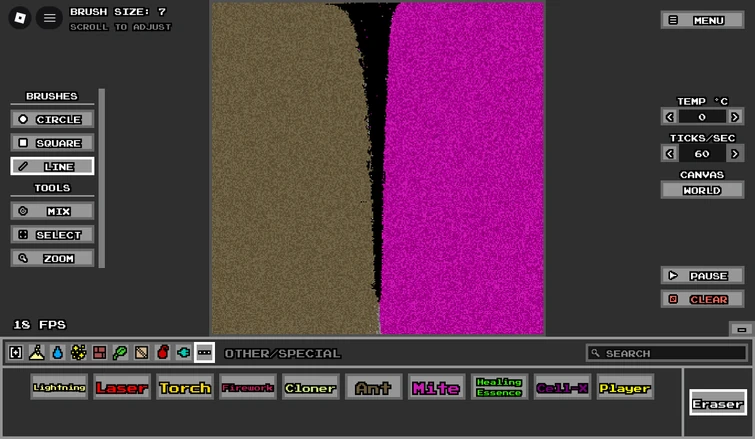Open the solids (brick wall) category
Viewport: 755px width, 439px height.
point(100,353)
